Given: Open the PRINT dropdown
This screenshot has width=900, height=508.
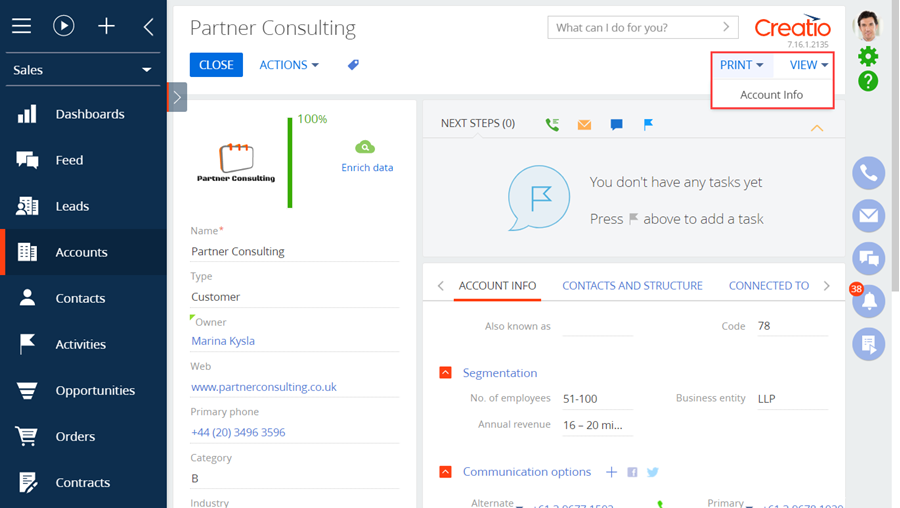Looking at the screenshot, I should tap(742, 65).
